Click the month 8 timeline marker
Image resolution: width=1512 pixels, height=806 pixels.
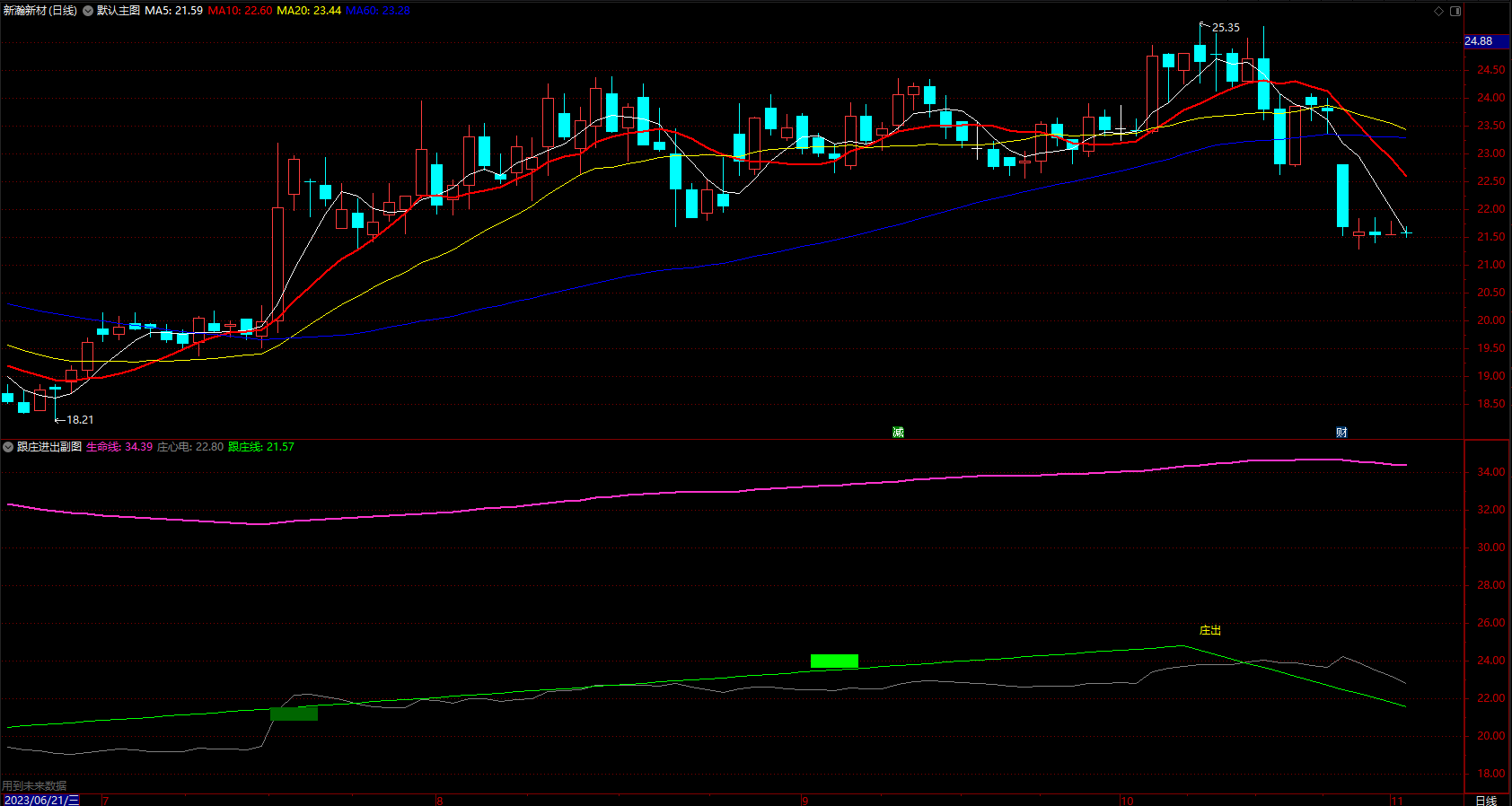coord(440,801)
